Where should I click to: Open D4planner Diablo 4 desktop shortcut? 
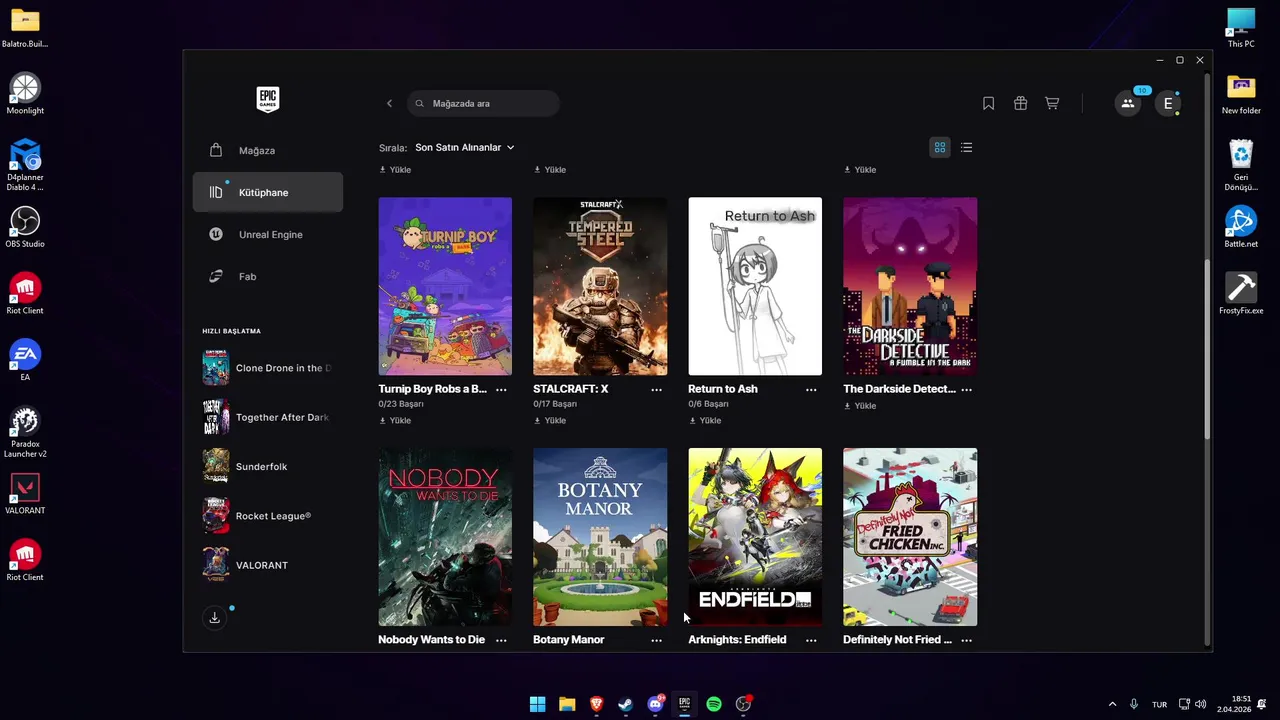pyautogui.click(x=25, y=165)
